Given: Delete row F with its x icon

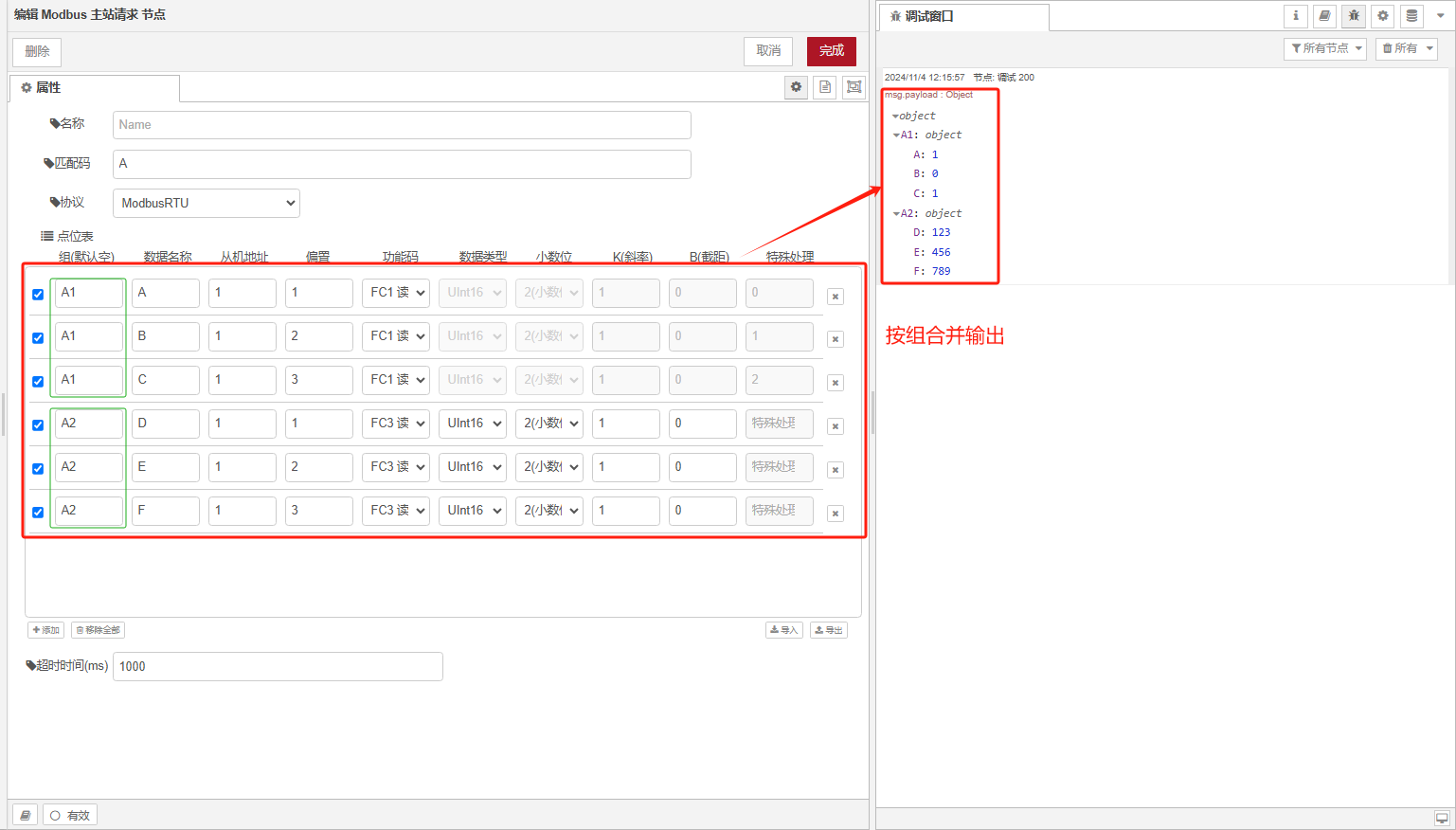Looking at the screenshot, I should click(x=836, y=514).
